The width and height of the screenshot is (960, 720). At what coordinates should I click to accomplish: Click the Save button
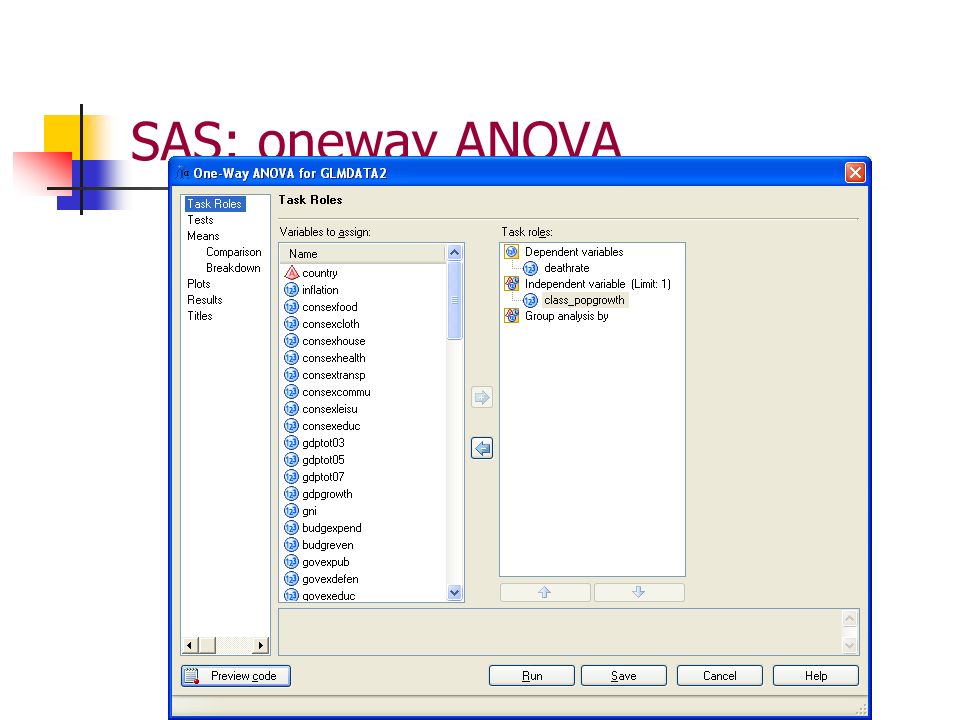624,676
